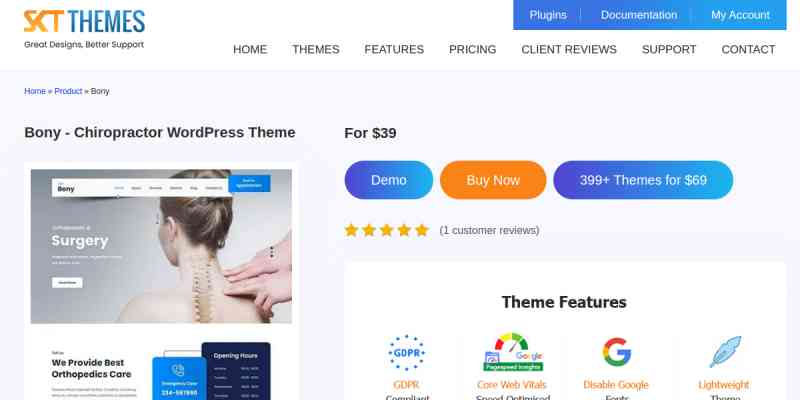Open the Bony theme preview image
Screen dimensions: 800x400
[161, 281]
